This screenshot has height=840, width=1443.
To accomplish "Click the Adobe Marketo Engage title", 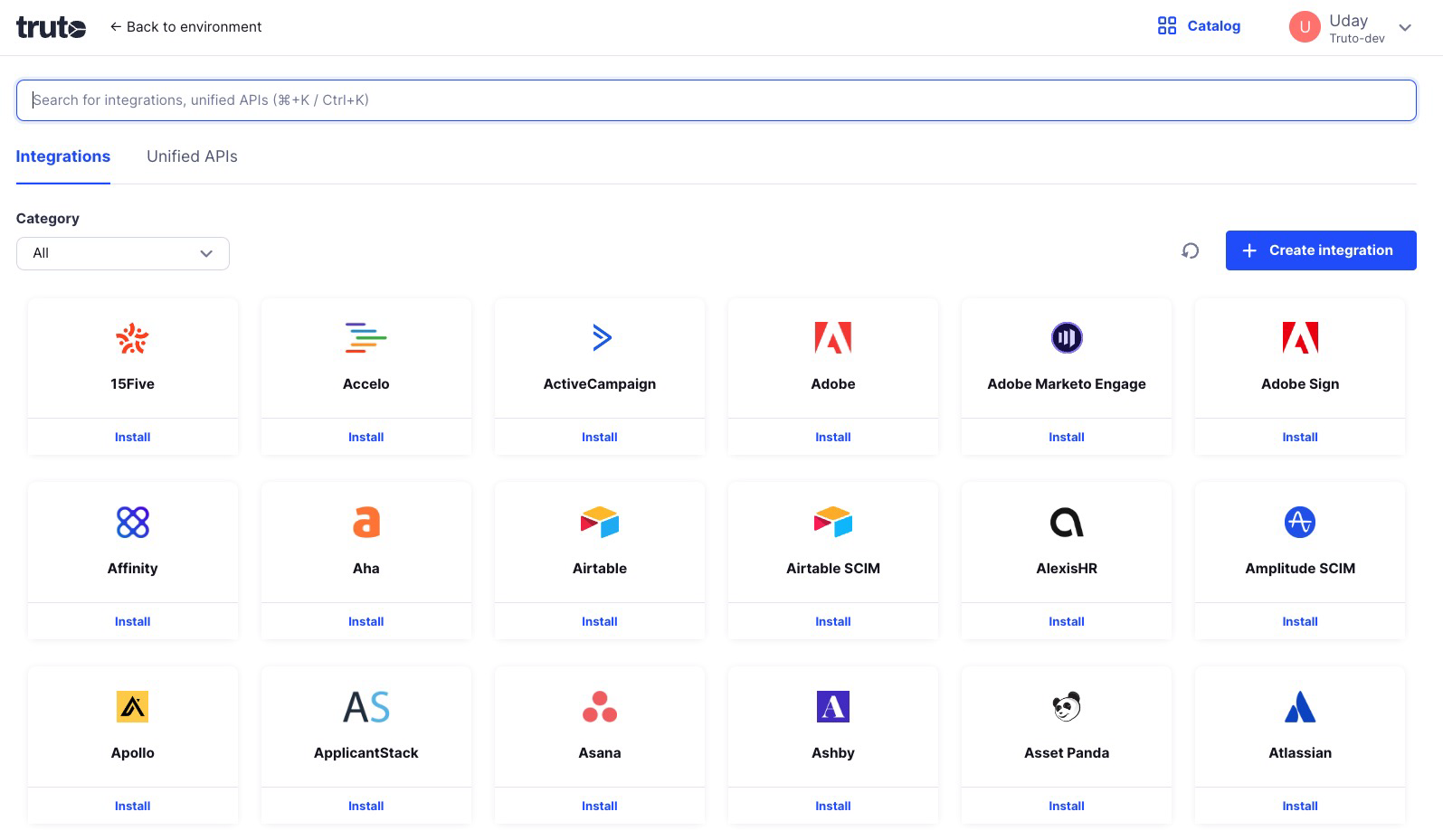I will 1067,384.
